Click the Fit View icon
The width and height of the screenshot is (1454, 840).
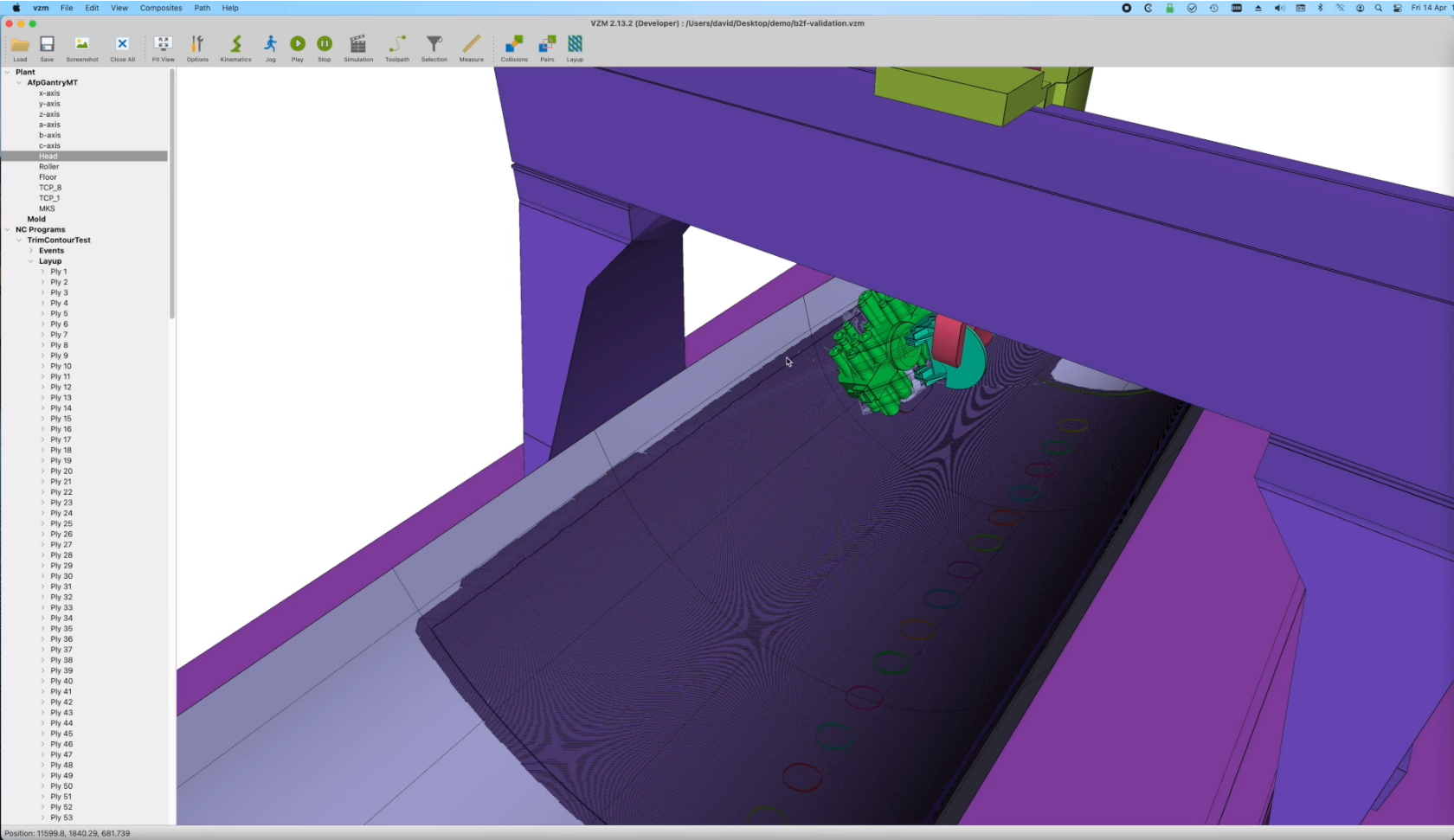(x=163, y=45)
